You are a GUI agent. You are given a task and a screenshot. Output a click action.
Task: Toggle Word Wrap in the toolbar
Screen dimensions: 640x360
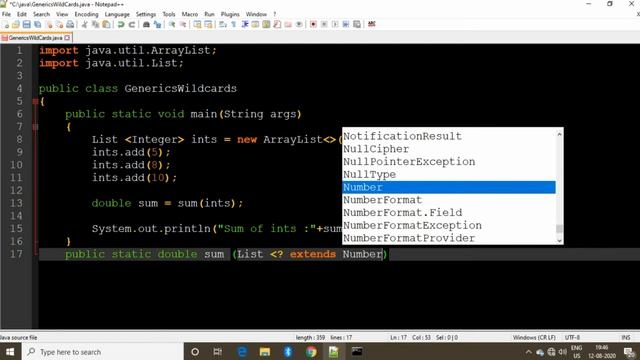(x=222, y=24)
